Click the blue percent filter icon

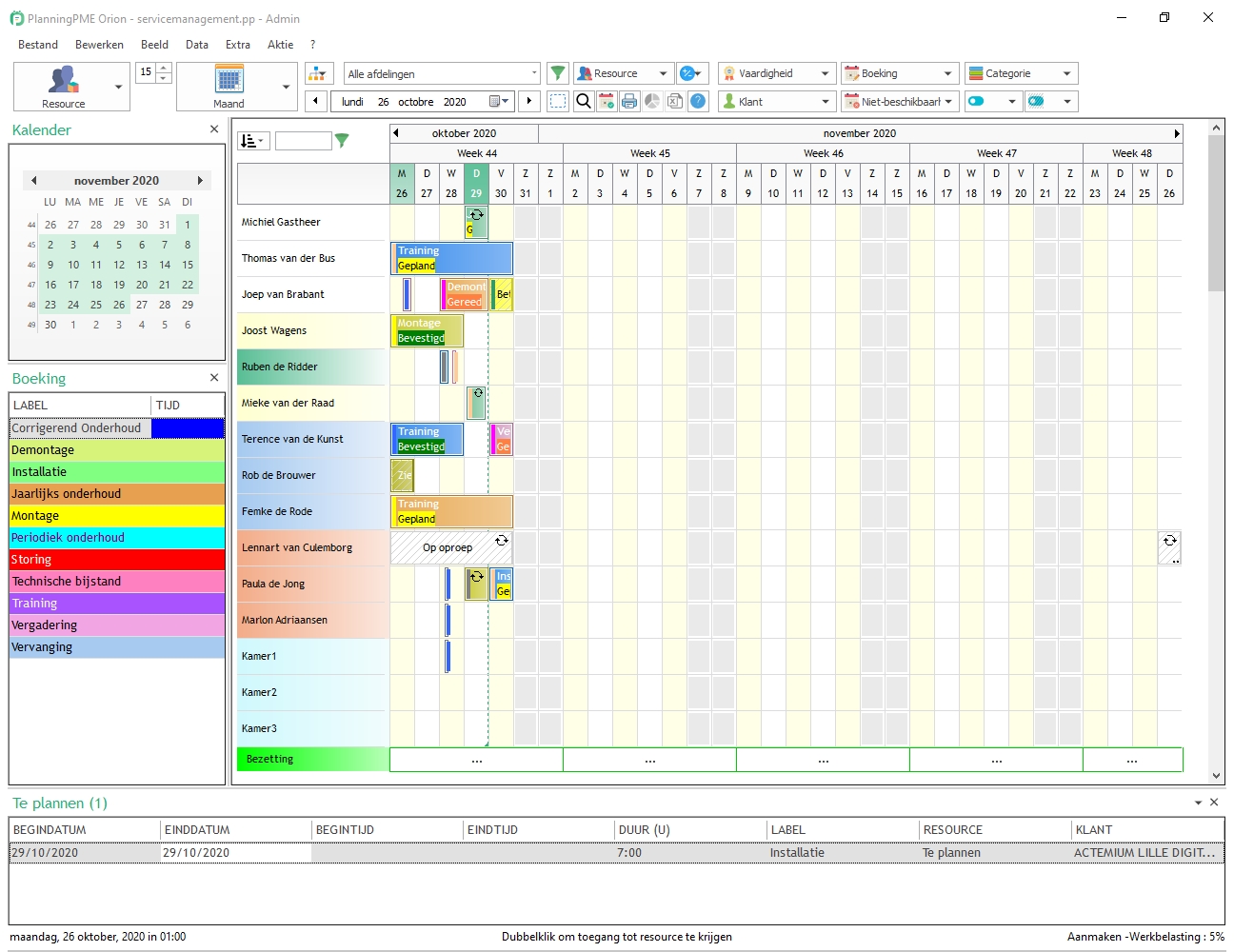click(691, 73)
